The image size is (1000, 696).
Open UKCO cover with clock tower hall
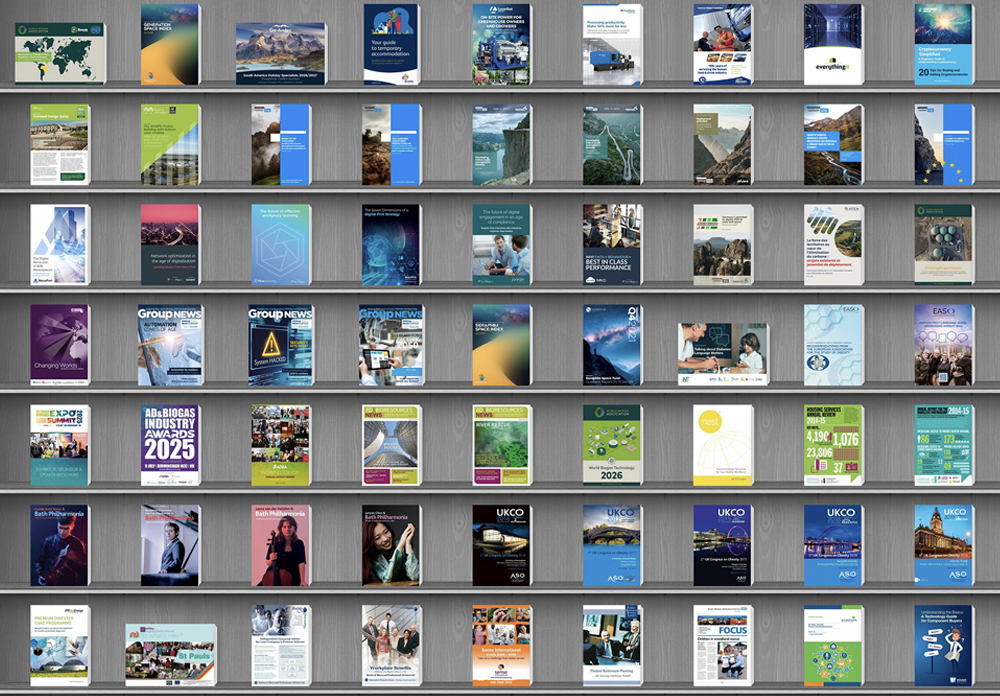[944, 545]
